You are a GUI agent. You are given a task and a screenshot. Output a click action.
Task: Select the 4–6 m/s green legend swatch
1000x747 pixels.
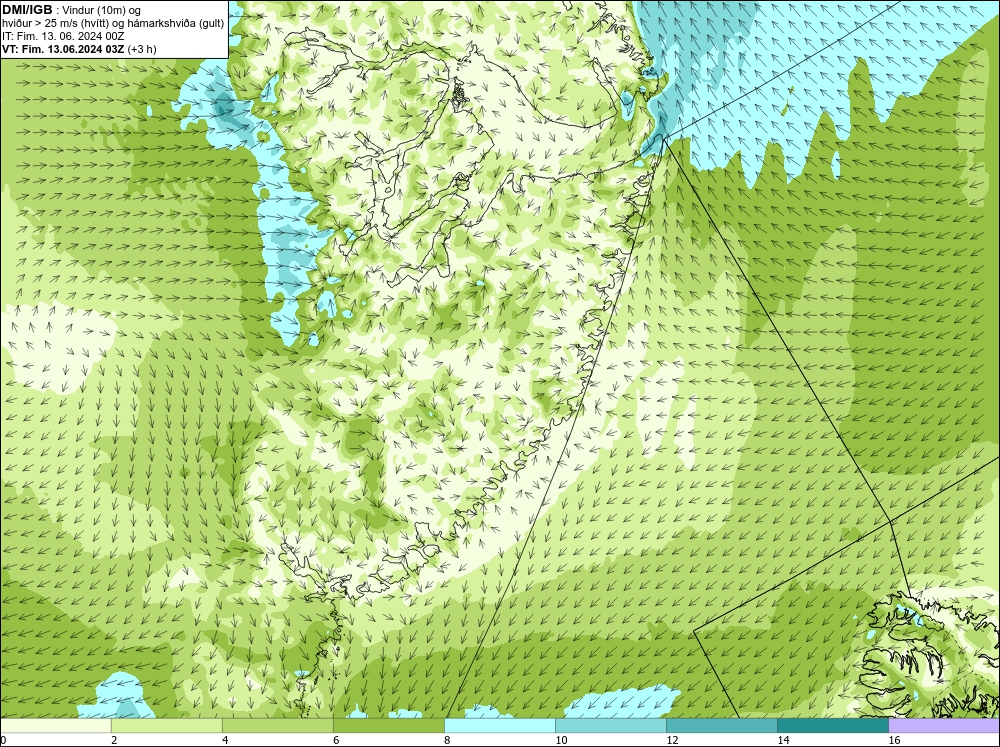coord(277,726)
